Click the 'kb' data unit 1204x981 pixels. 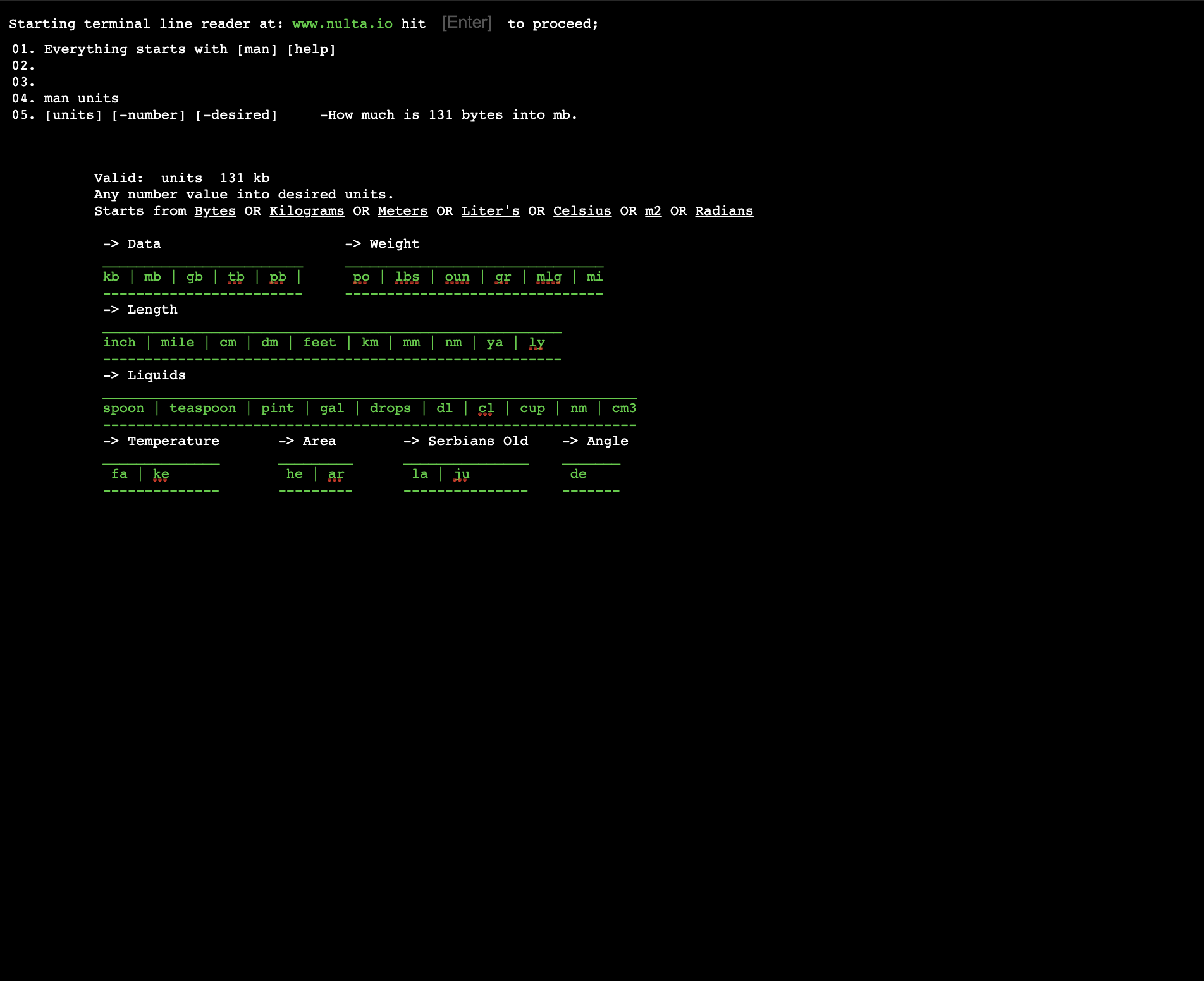(x=111, y=277)
